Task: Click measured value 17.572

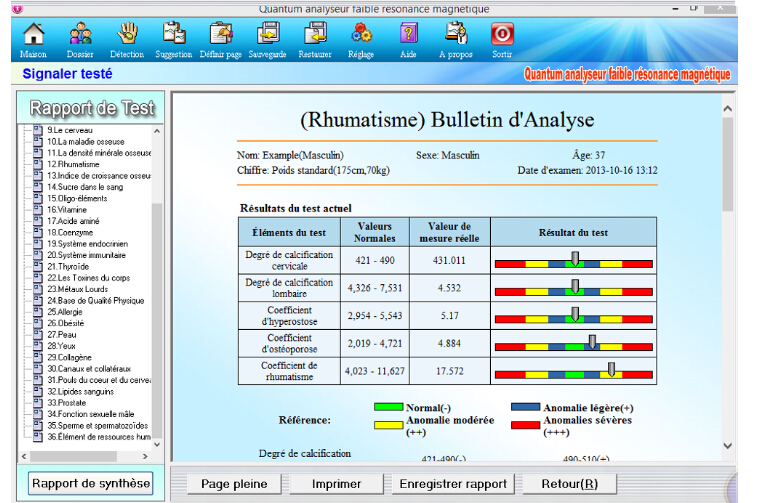Action: [x=450, y=371]
